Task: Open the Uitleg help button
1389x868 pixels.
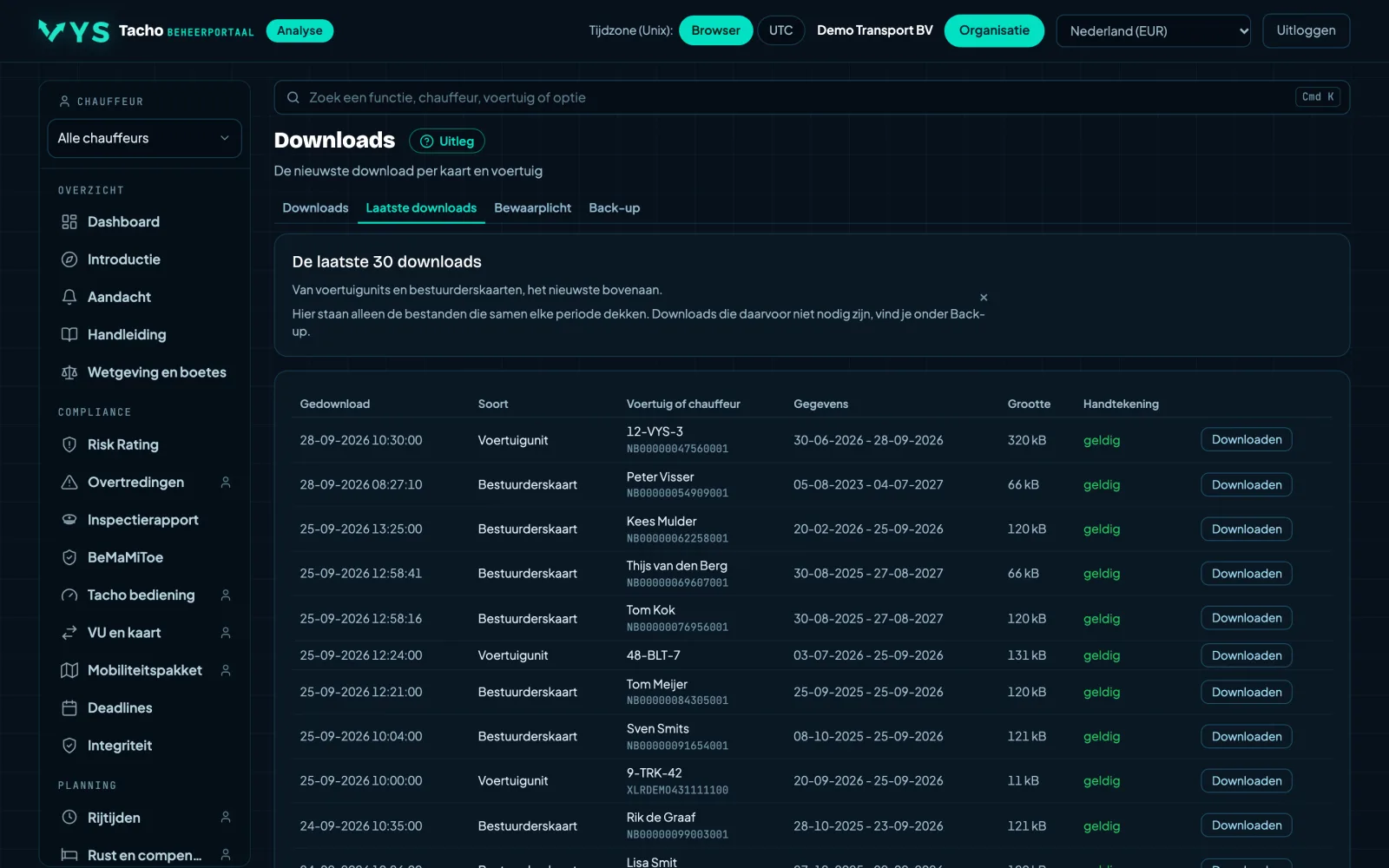Action: [447, 141]
